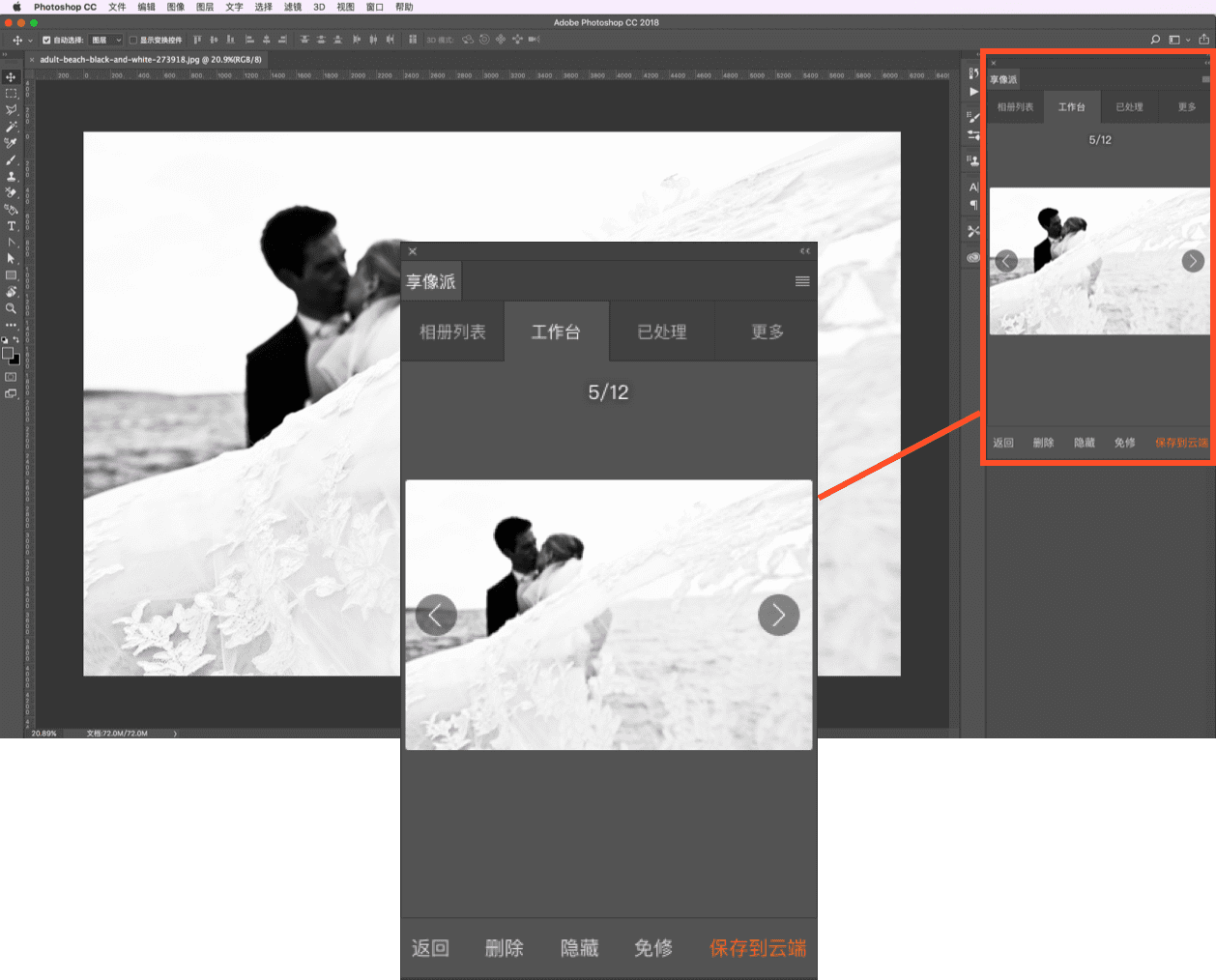Viewport: 1216px width, 980px height.
Task: Switch to the 已处理 tab in side panel
Action: (1129, 107)
